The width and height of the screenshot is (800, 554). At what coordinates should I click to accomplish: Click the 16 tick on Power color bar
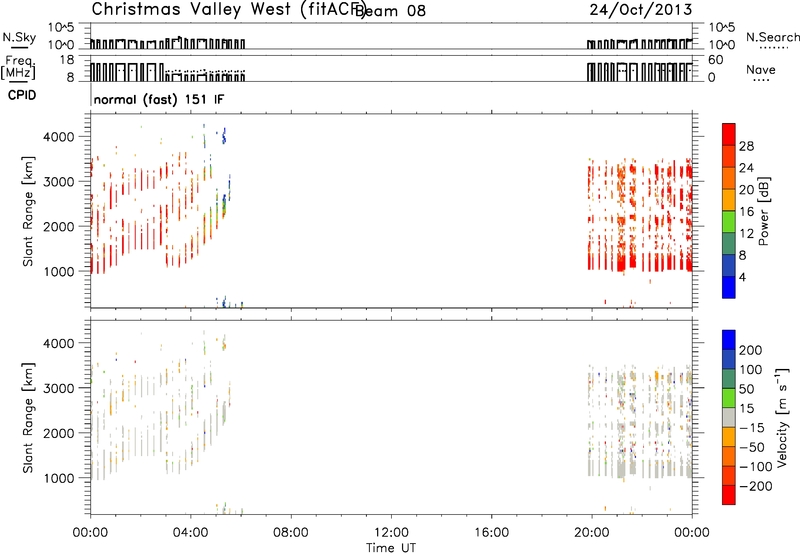point(746,212)
